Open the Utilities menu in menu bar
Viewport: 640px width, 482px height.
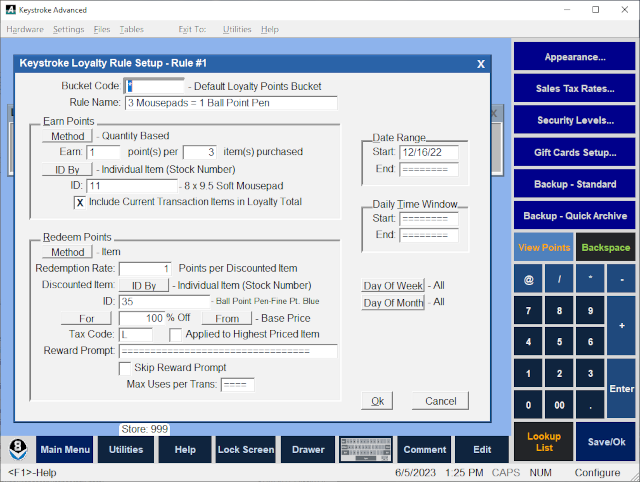[x=237, y=30]
